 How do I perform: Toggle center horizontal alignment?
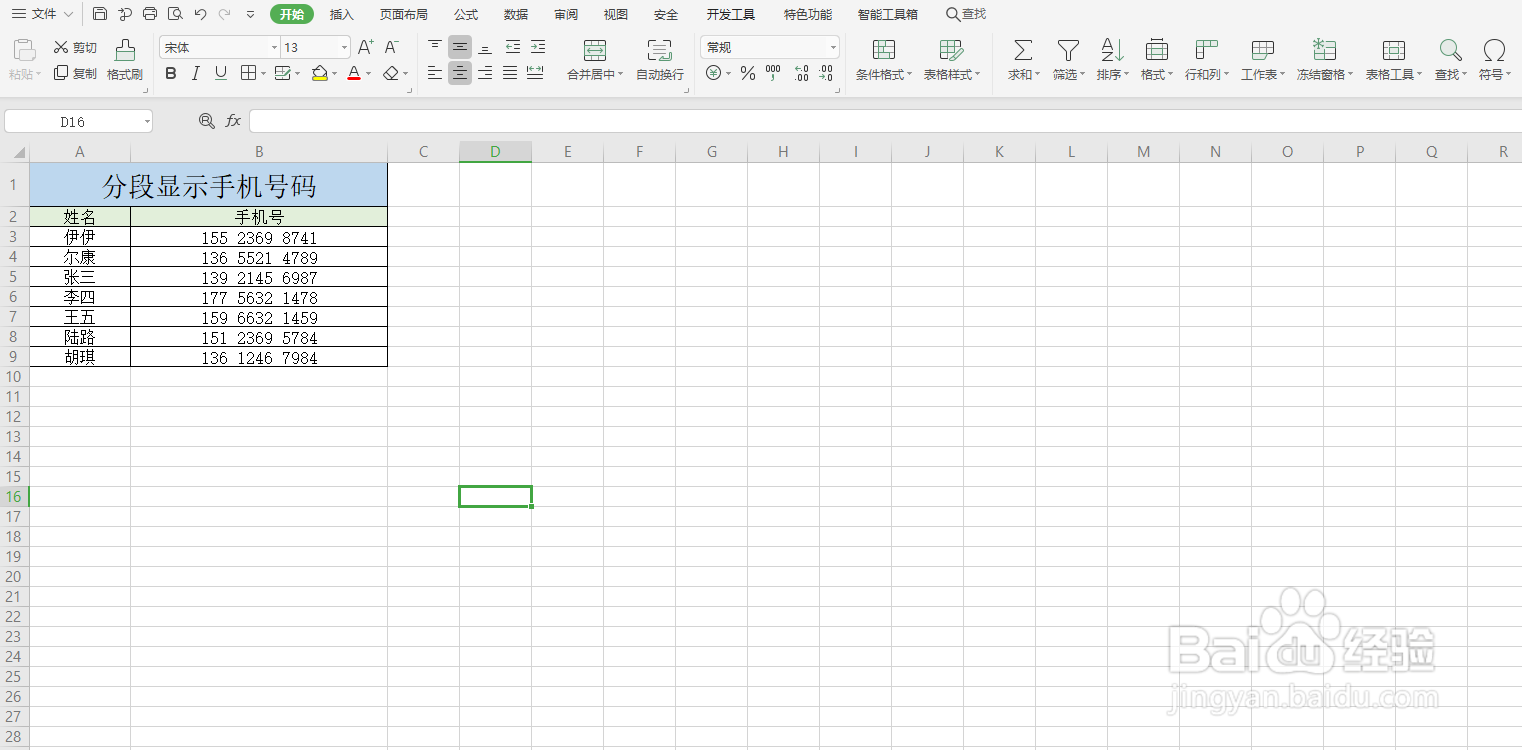coord(460,73)
